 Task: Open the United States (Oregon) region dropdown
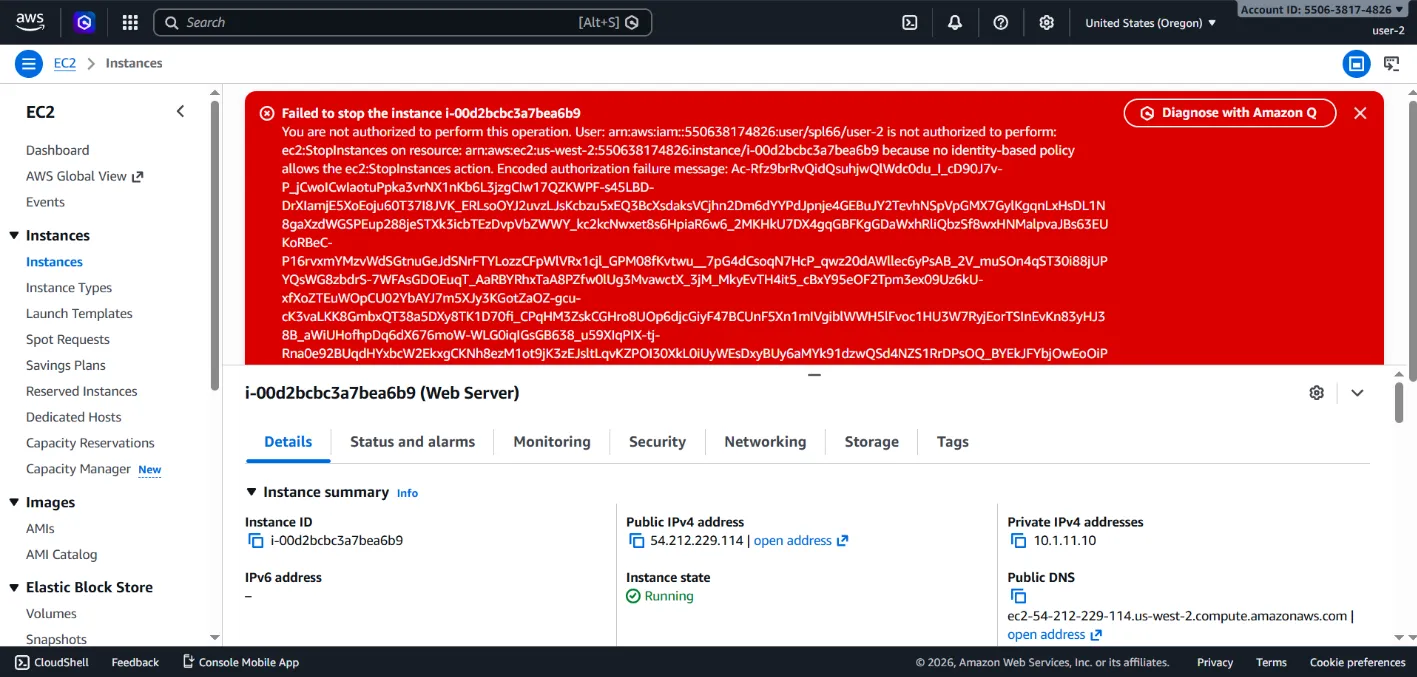pos(1151,23)
